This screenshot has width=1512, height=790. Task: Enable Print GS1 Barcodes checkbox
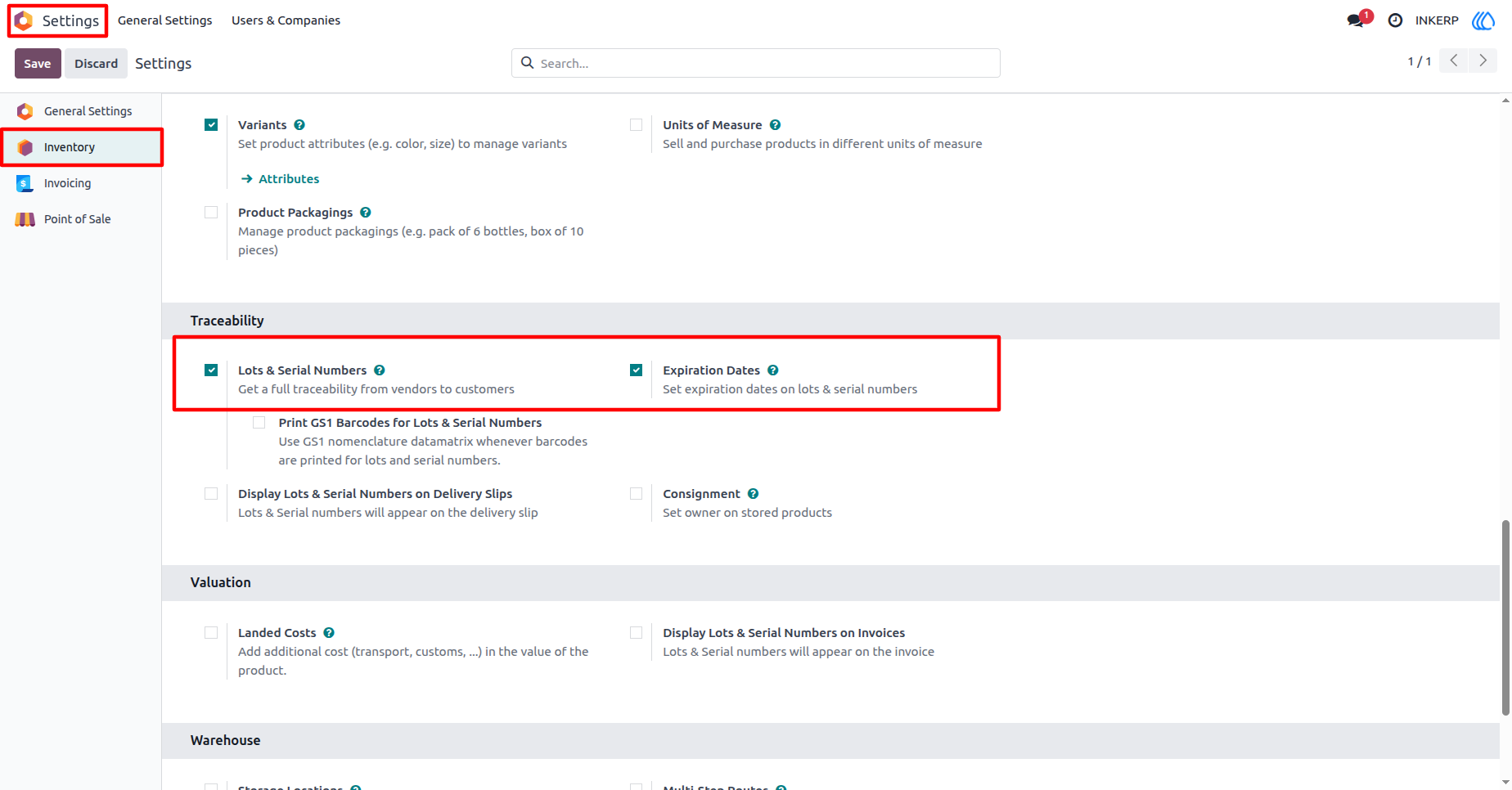(x=259, y=423)
